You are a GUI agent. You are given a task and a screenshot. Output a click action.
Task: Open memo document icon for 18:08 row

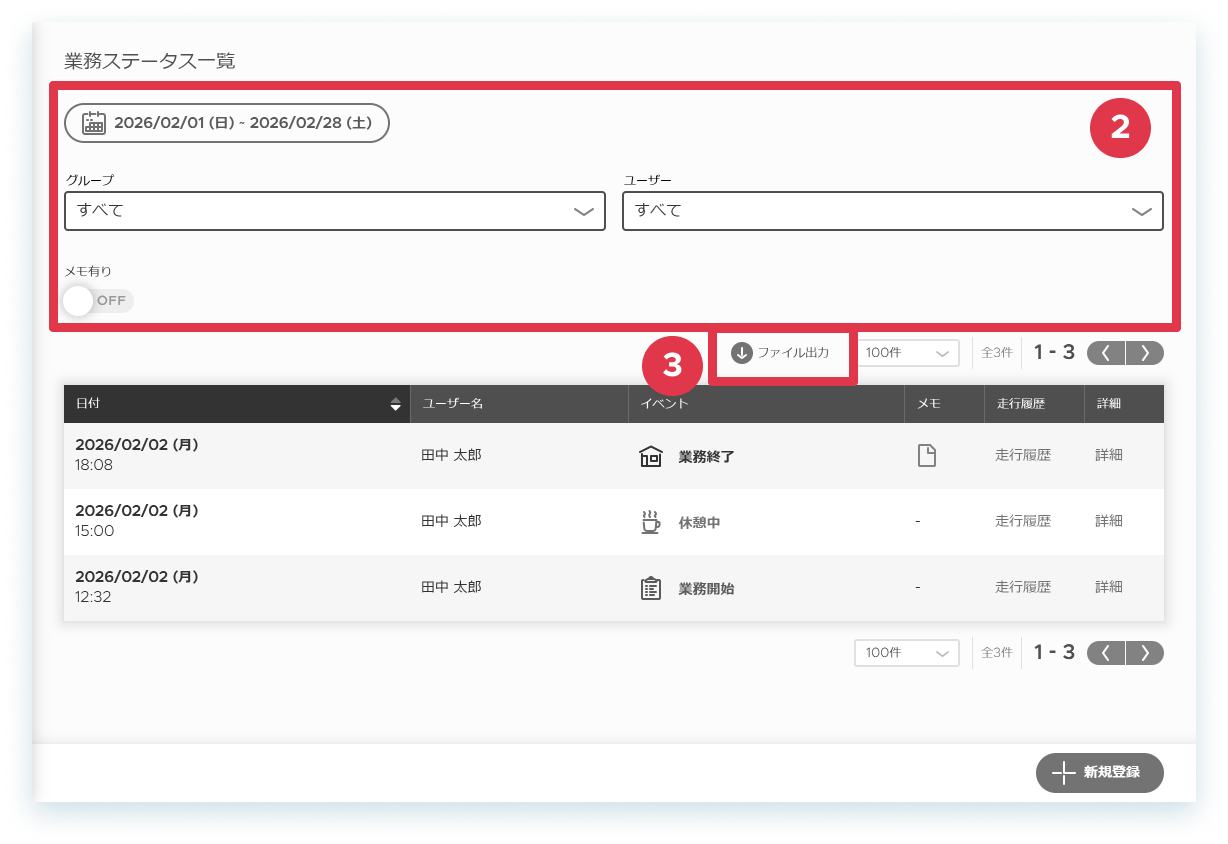pyautogui.click(x=927, y=456)
